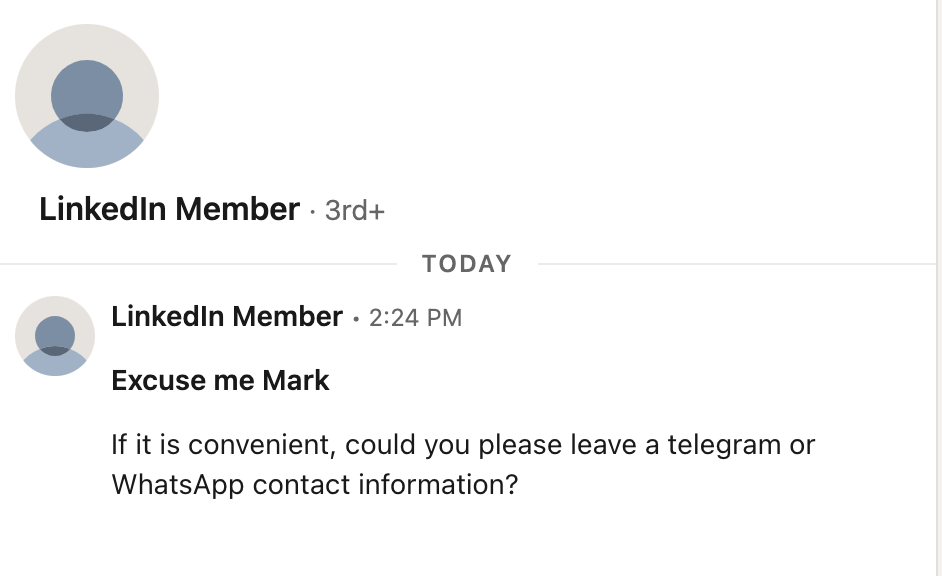Screen dimensions: 942x576
Task: Select the avatar thumbnail beside Excuse me Mark
Action: coord(54,335)
